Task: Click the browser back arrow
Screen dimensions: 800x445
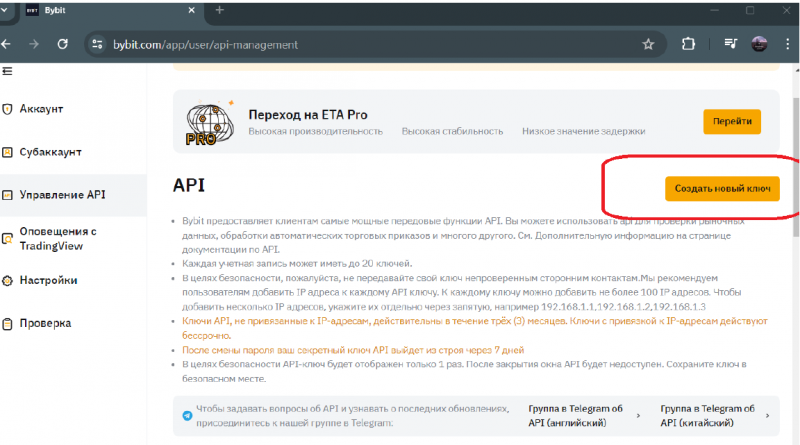Action: click(x=6, y=44)
